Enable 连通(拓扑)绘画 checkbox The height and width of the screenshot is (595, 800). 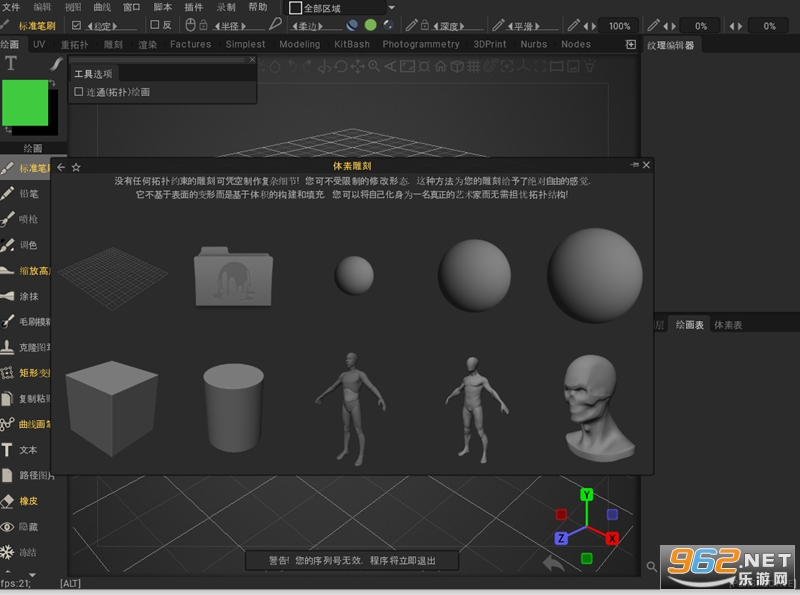click(x=79, y=92)
